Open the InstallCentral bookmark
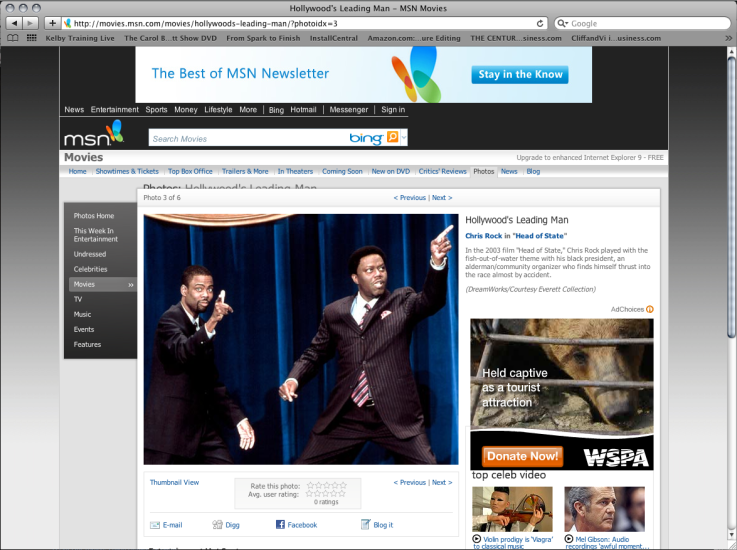Image resolution: width=737 pixels, height=550 pixels. coord(334,38)
